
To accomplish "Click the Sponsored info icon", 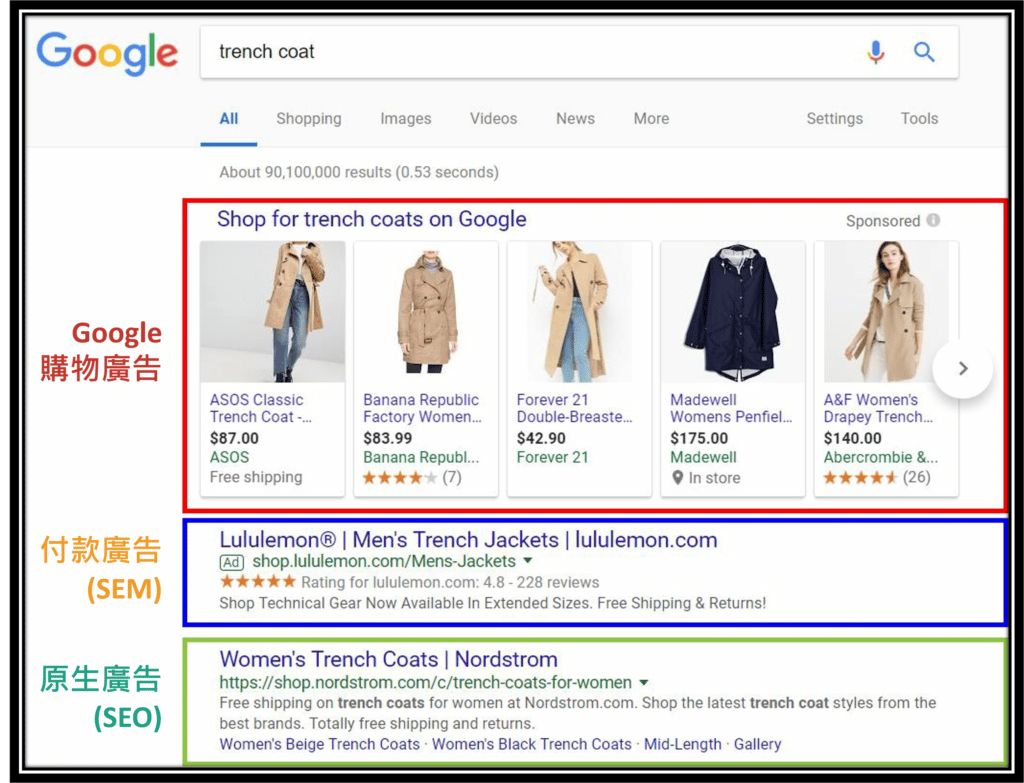I will click(x=933, y=220).
